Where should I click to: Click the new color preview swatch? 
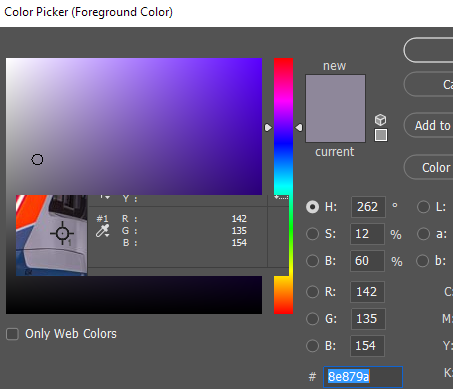point(335,92)
